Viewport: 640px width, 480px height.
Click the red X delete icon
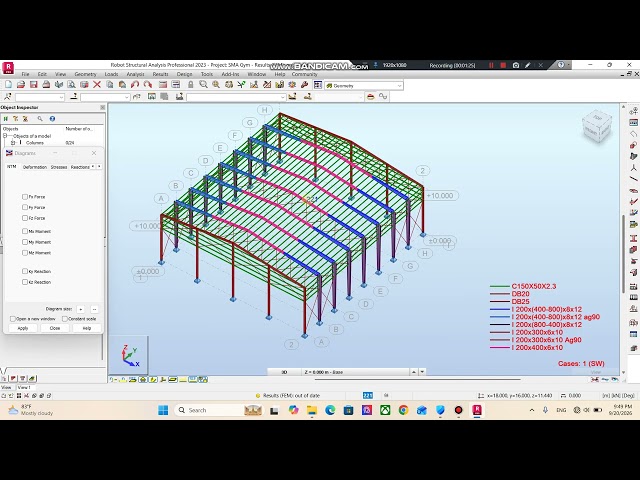point(97,84)
